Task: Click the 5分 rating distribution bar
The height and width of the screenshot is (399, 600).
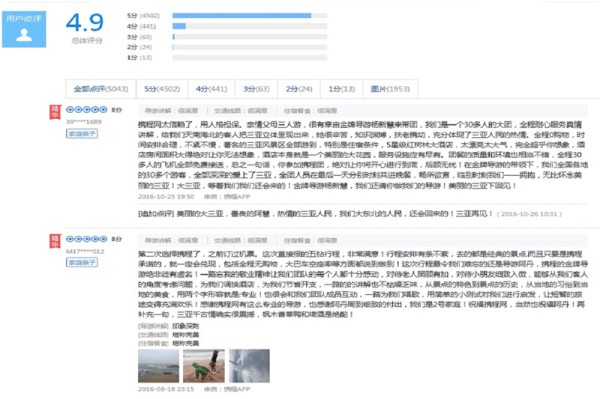Action: click(x=249, y=16)
